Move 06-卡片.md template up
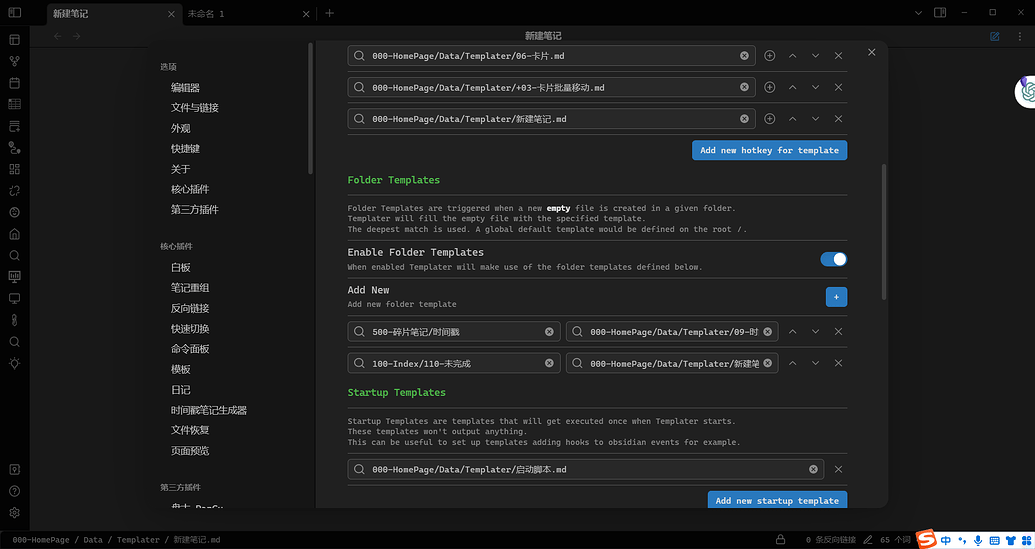The image size is (1035, 549). (x=793, y=55)
